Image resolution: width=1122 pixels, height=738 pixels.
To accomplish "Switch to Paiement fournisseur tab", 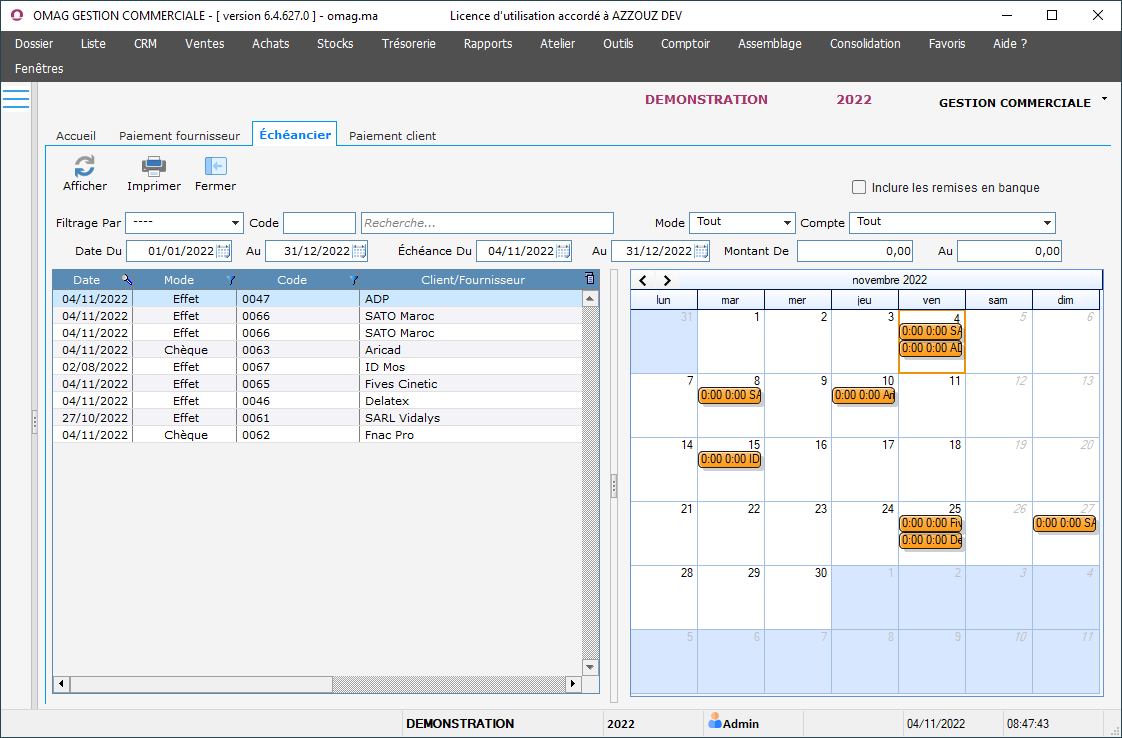I will [x=179, y=136].
